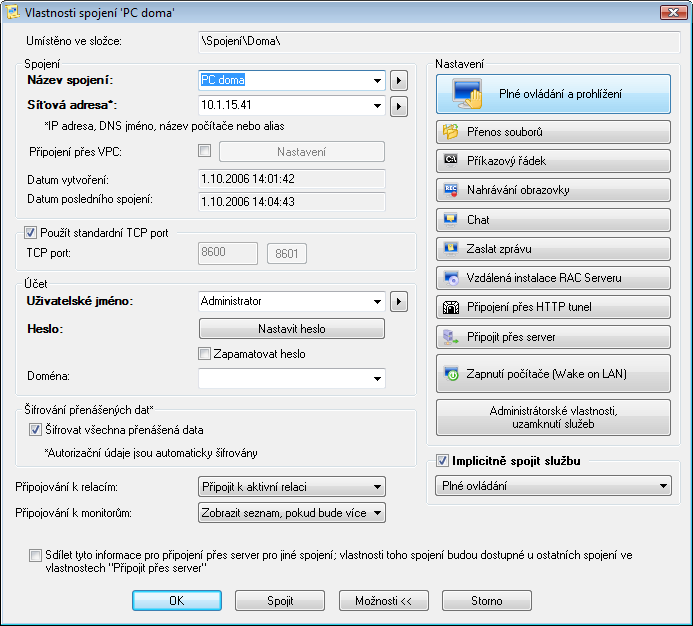Click the connect-via-server icon
This screenshot has width=693, height=626.
click(x=451, y=337)
